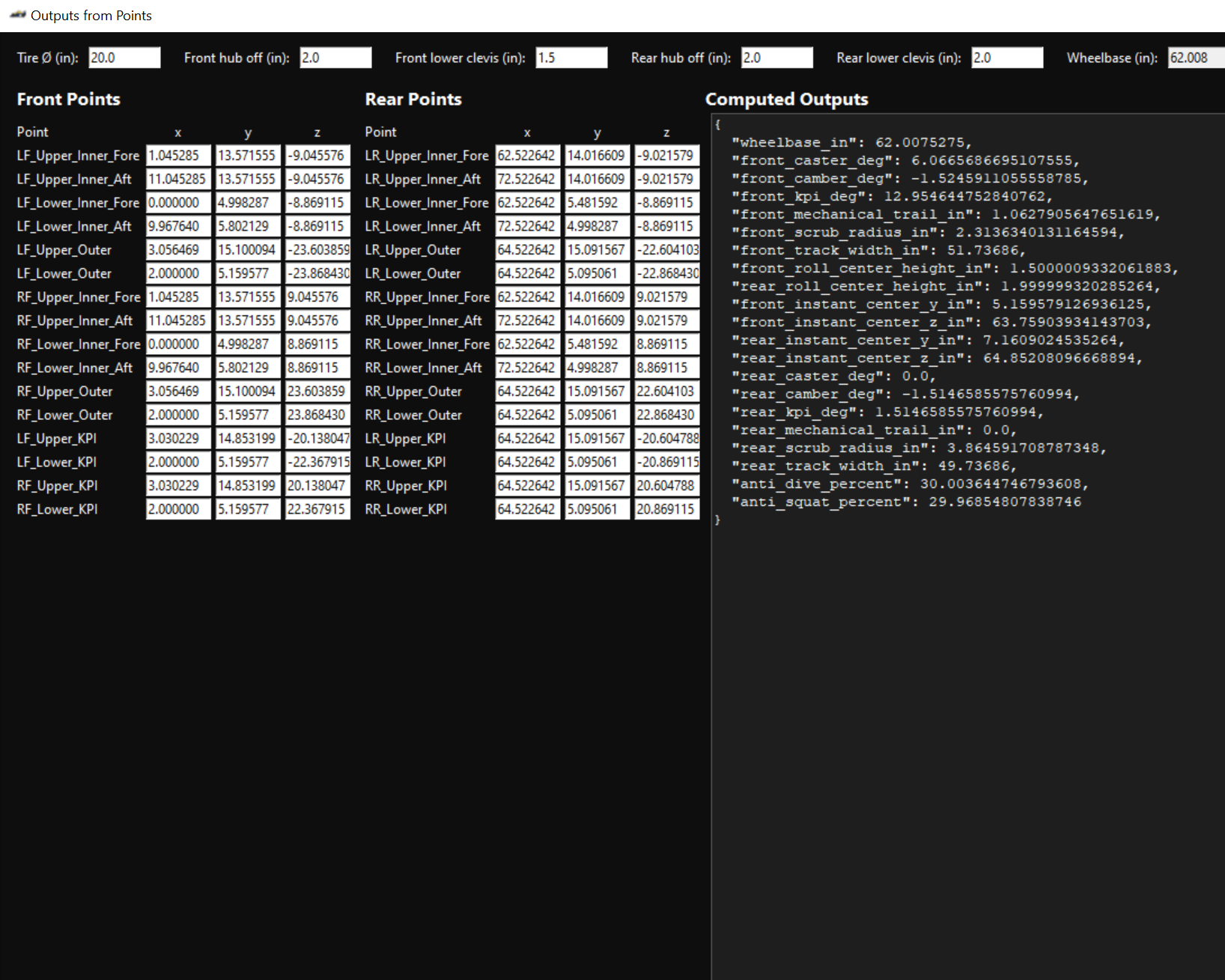Click the "rear_roll_center_height_in" output line

coord(946,287)
